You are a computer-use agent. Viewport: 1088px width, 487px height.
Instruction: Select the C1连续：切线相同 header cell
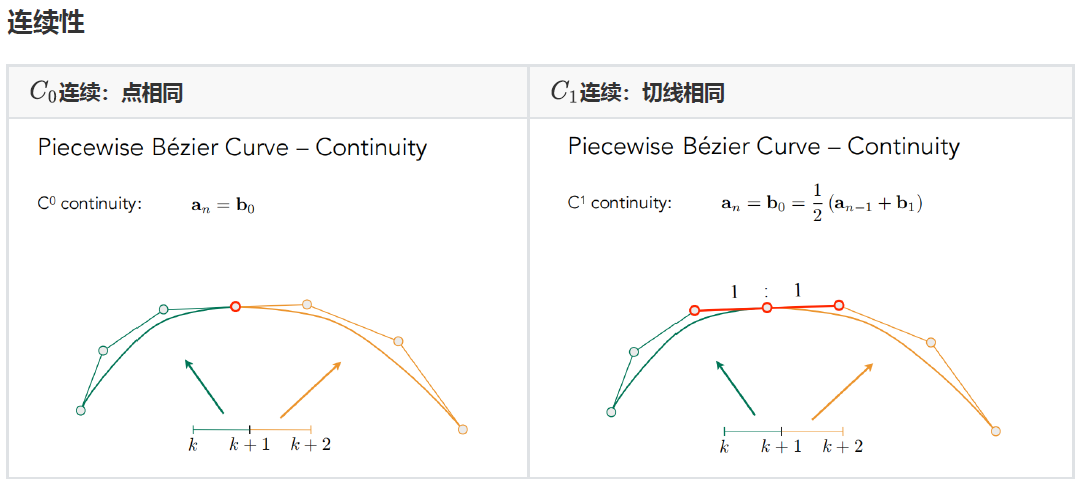pyautogui.click(x=637, y=93)
